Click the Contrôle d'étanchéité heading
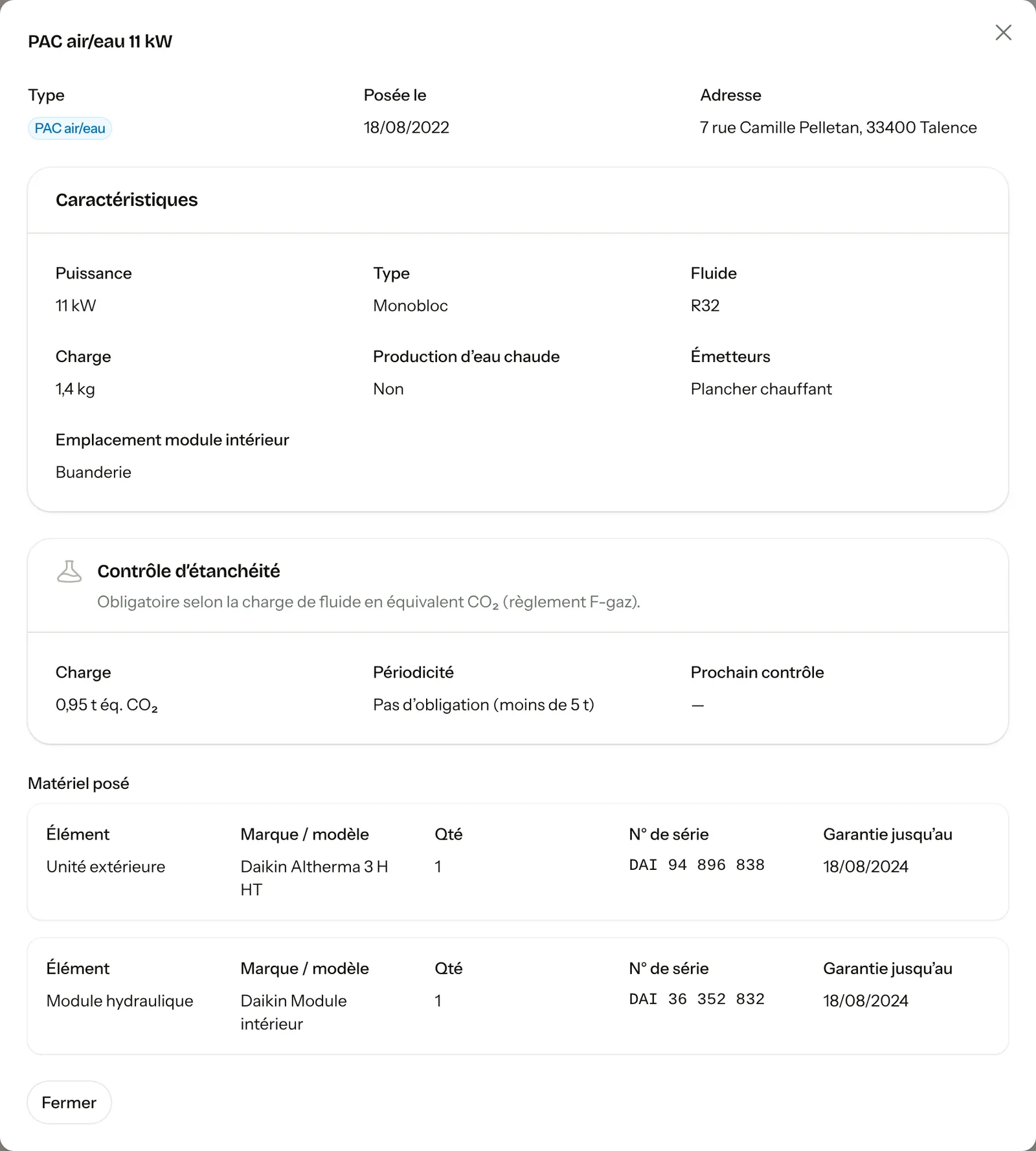Image resolution: width=1036 pixels, height=1151 pixels. pyautogui.click(x=188, y=571)
